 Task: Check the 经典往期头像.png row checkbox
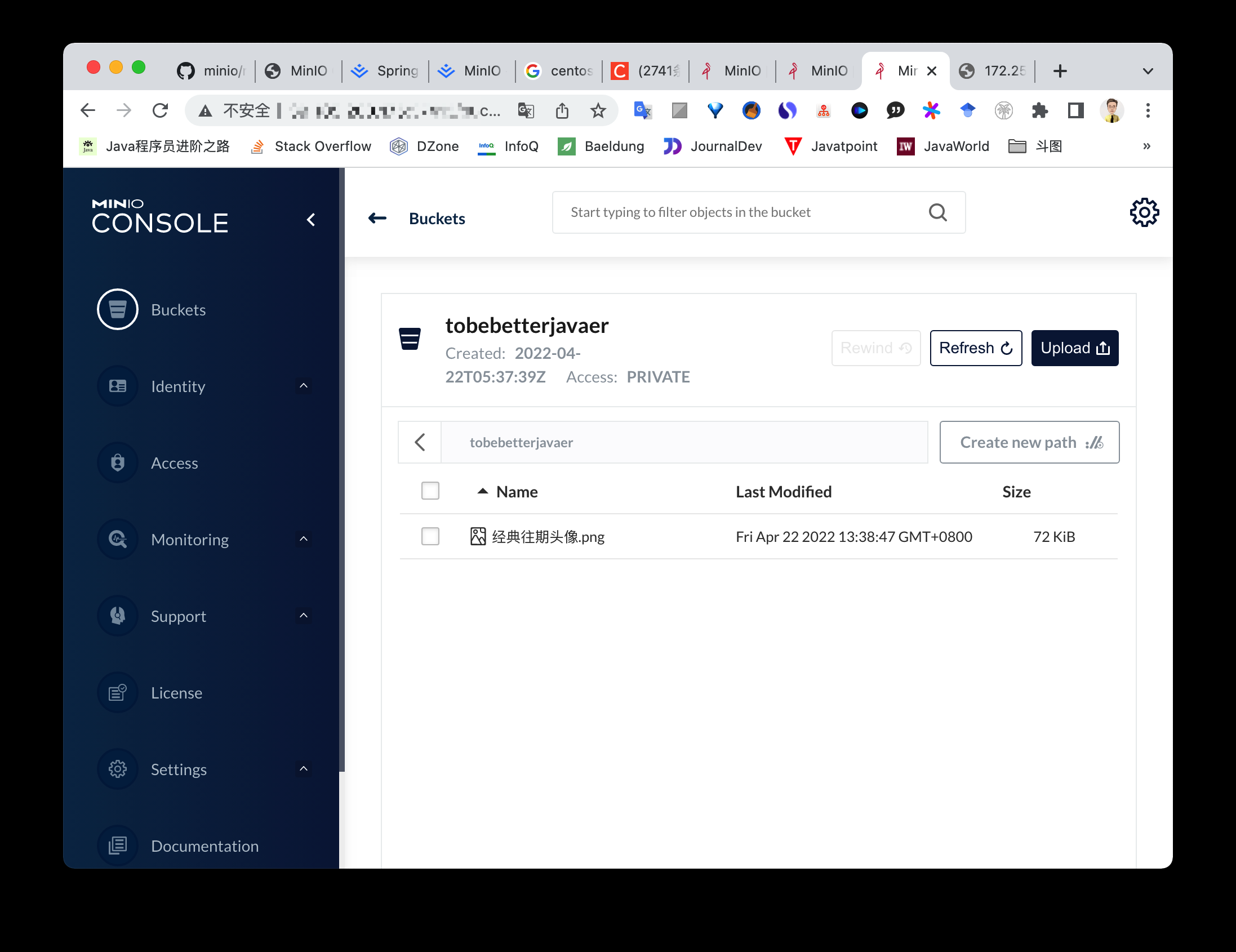pos(430,536)
